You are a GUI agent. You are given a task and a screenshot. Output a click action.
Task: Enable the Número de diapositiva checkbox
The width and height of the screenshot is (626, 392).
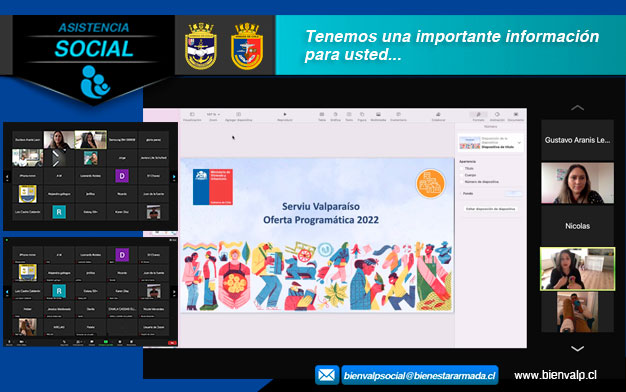pyautogui.click(x=462, y=182)
